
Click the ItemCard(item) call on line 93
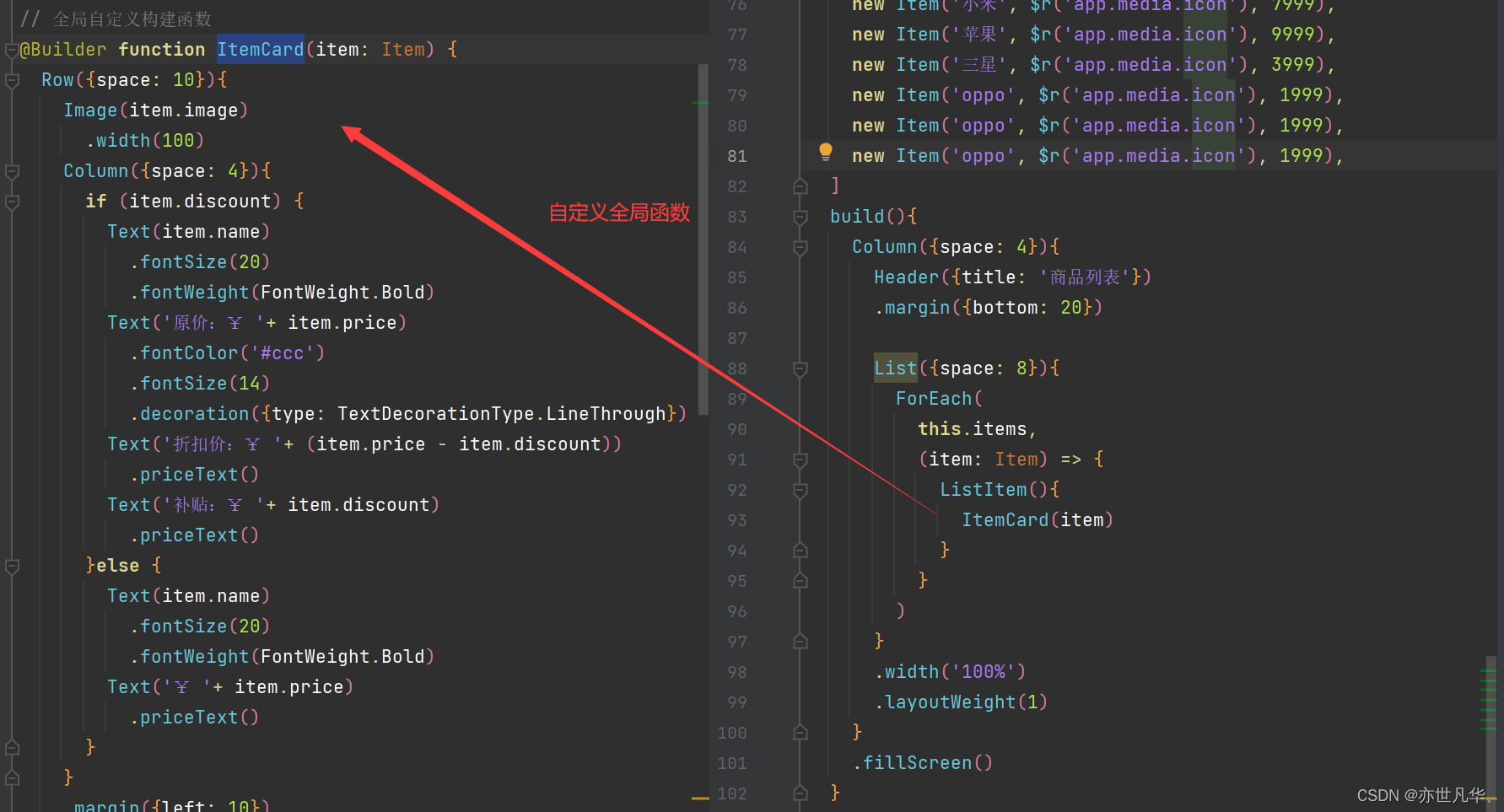(1037, 520)
